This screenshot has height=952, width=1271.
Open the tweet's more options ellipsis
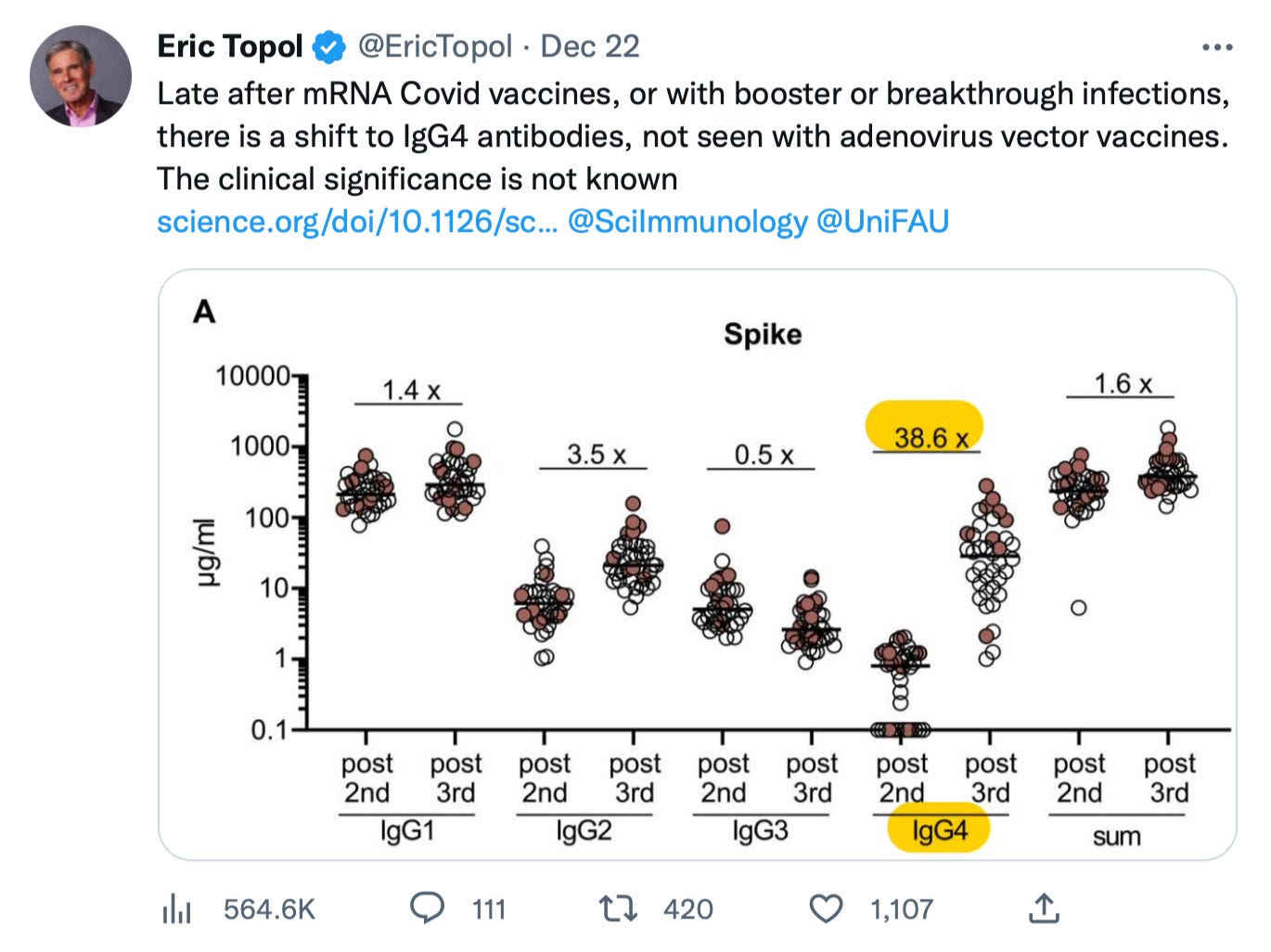(x=1216, y=47)
